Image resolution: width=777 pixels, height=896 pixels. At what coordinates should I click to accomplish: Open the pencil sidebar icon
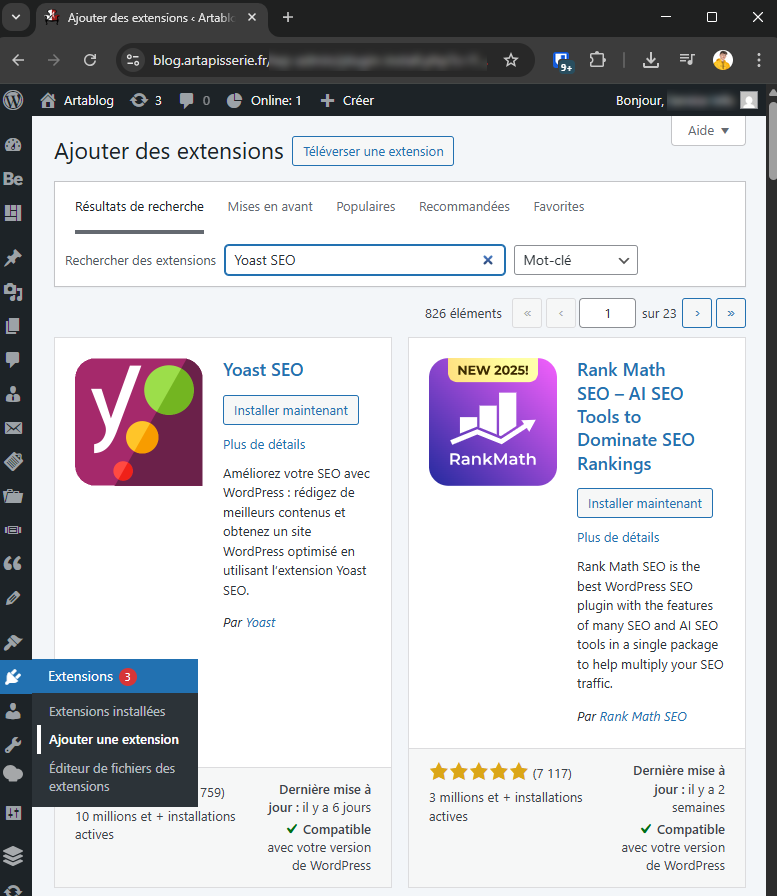pos(13,598)
